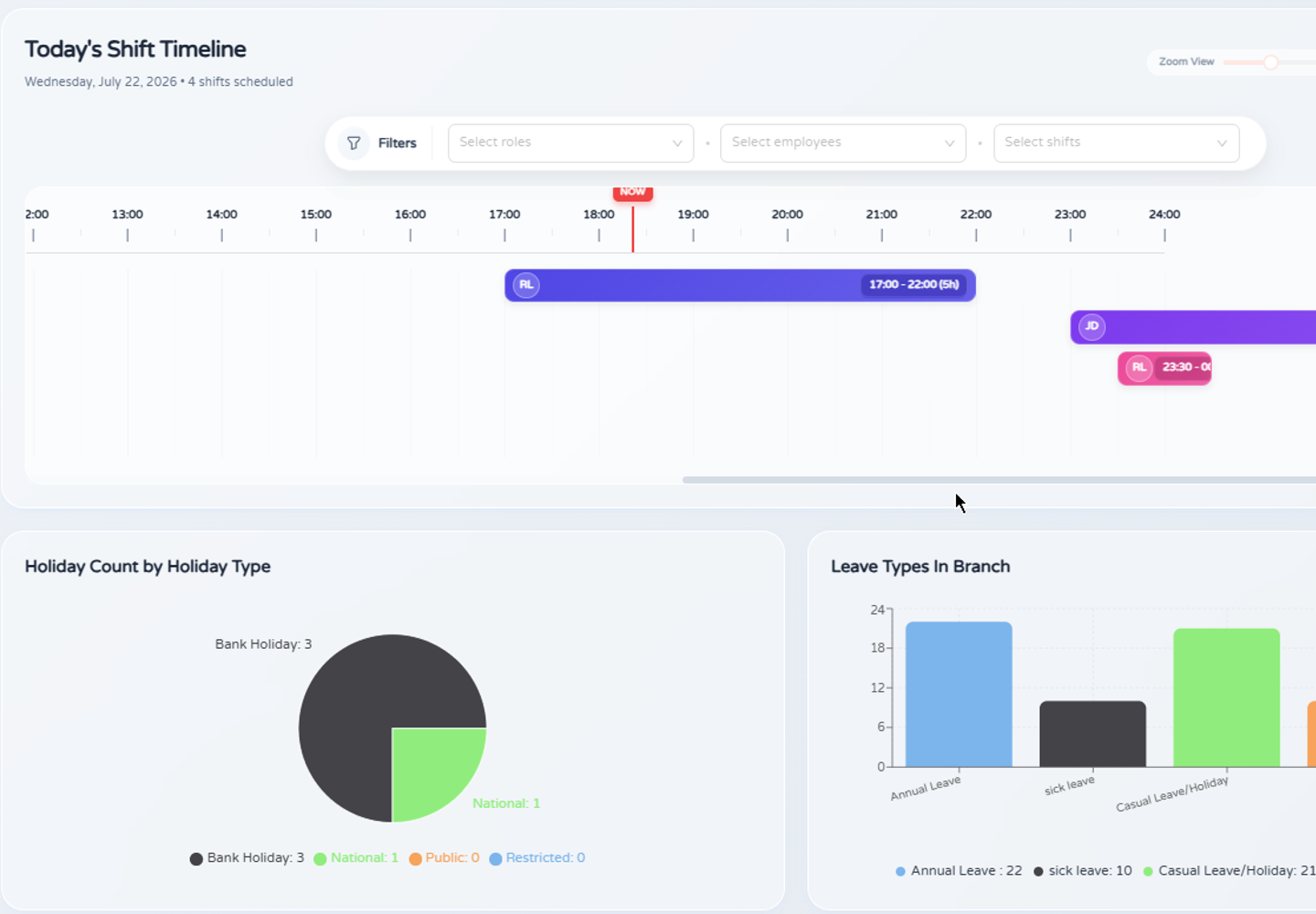The image size is (1316, 914).
Task: Toggle Annual Leave : 22 legend entry
Action: pyautogui.click(x=959, y=871)
